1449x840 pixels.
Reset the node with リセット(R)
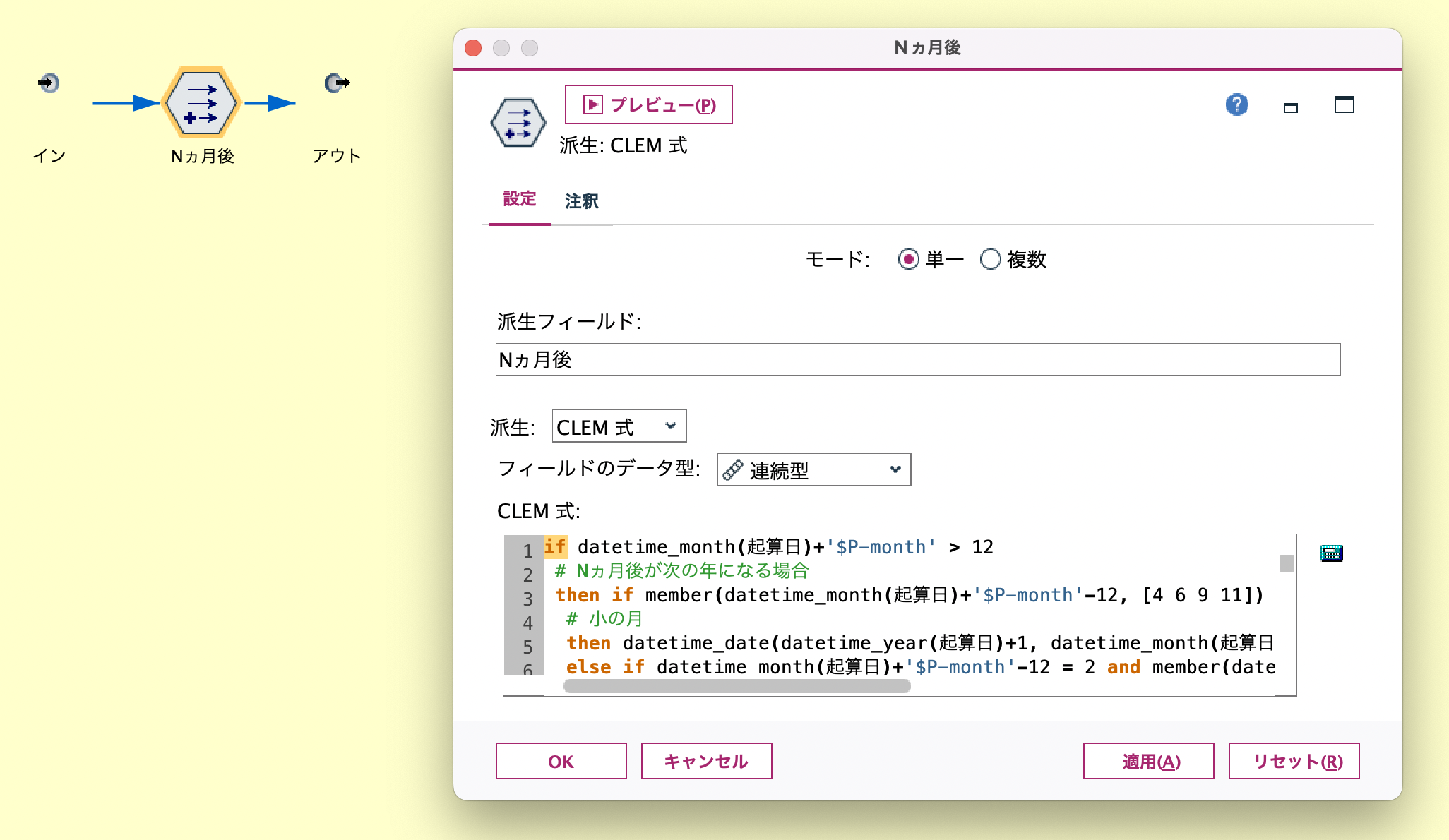1294,761
